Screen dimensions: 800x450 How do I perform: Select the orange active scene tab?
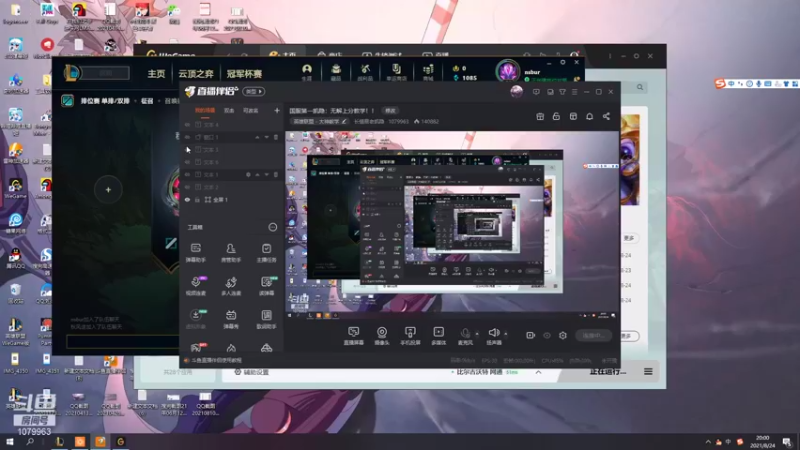[205, 111]
